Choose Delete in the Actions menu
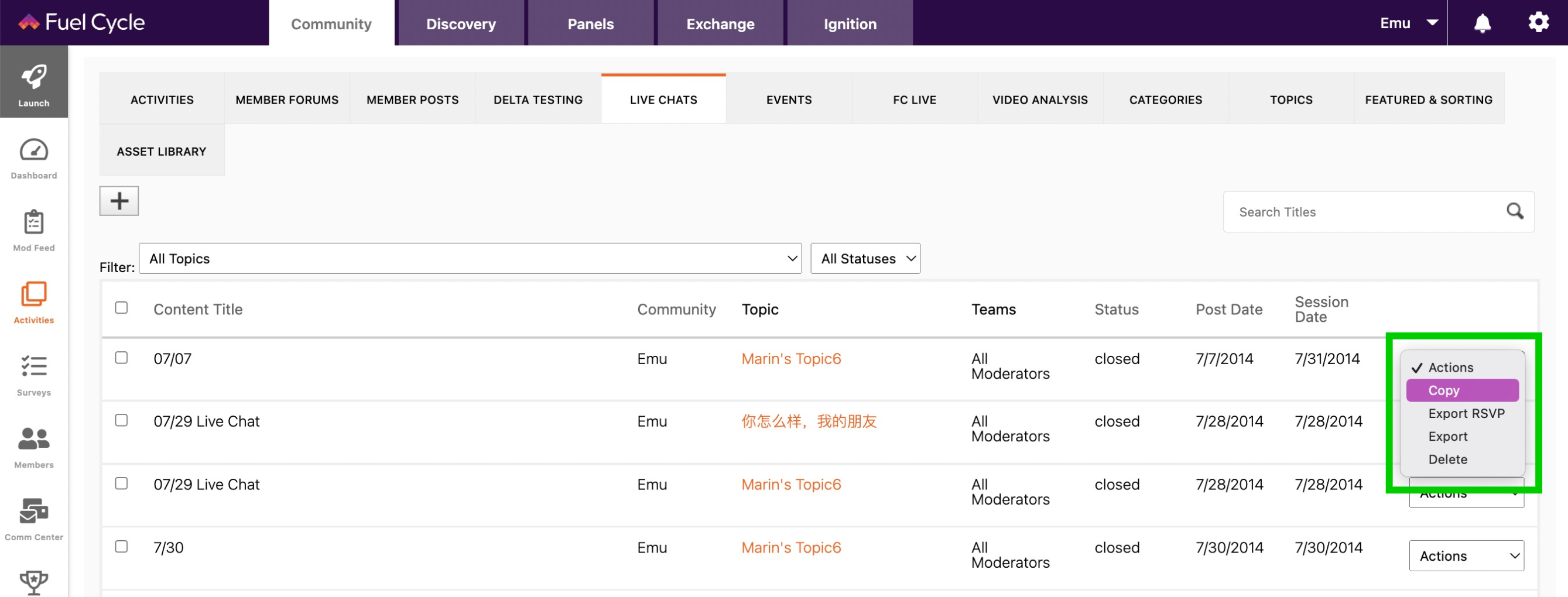The image size is (1568, 597). point(1462,459)
